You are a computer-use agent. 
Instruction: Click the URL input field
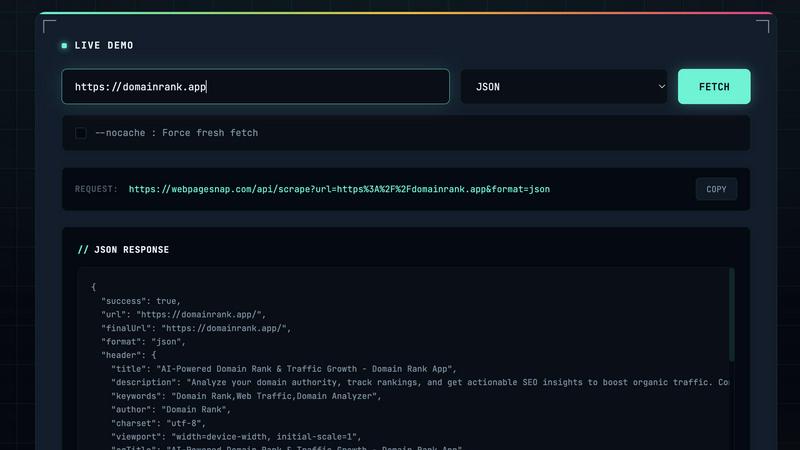point(256,87)
